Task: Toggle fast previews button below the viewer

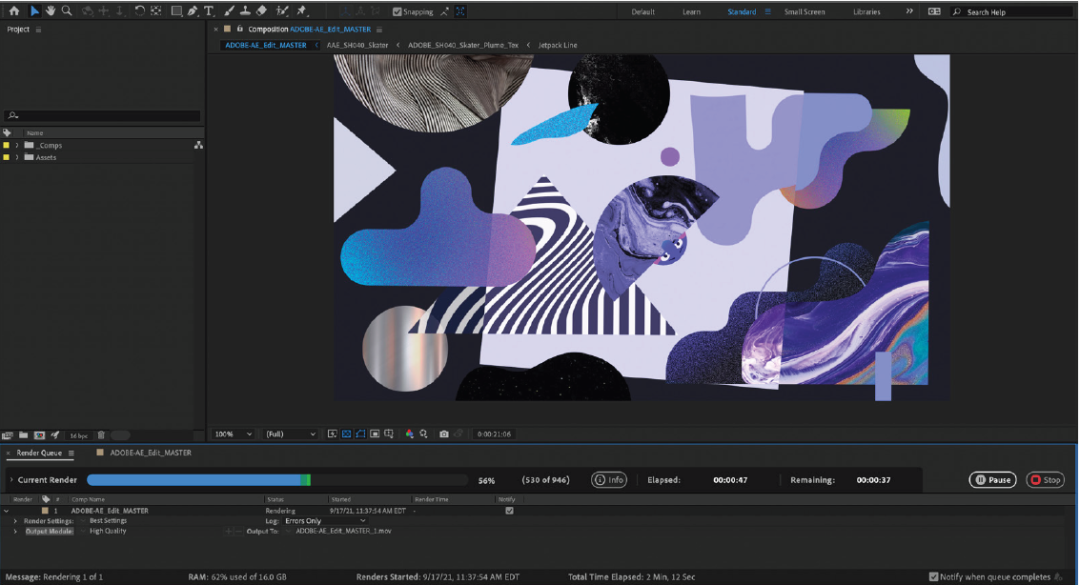Action: (332, 434)
